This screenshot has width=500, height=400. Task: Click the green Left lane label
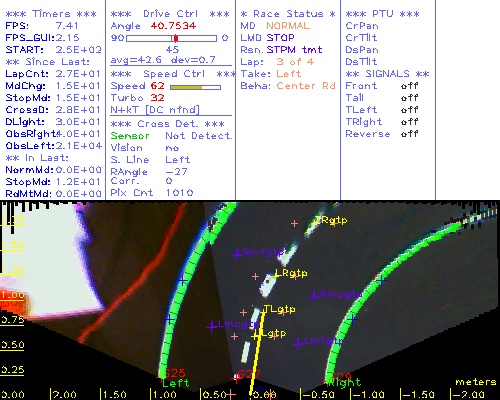(x=176, y=383)
